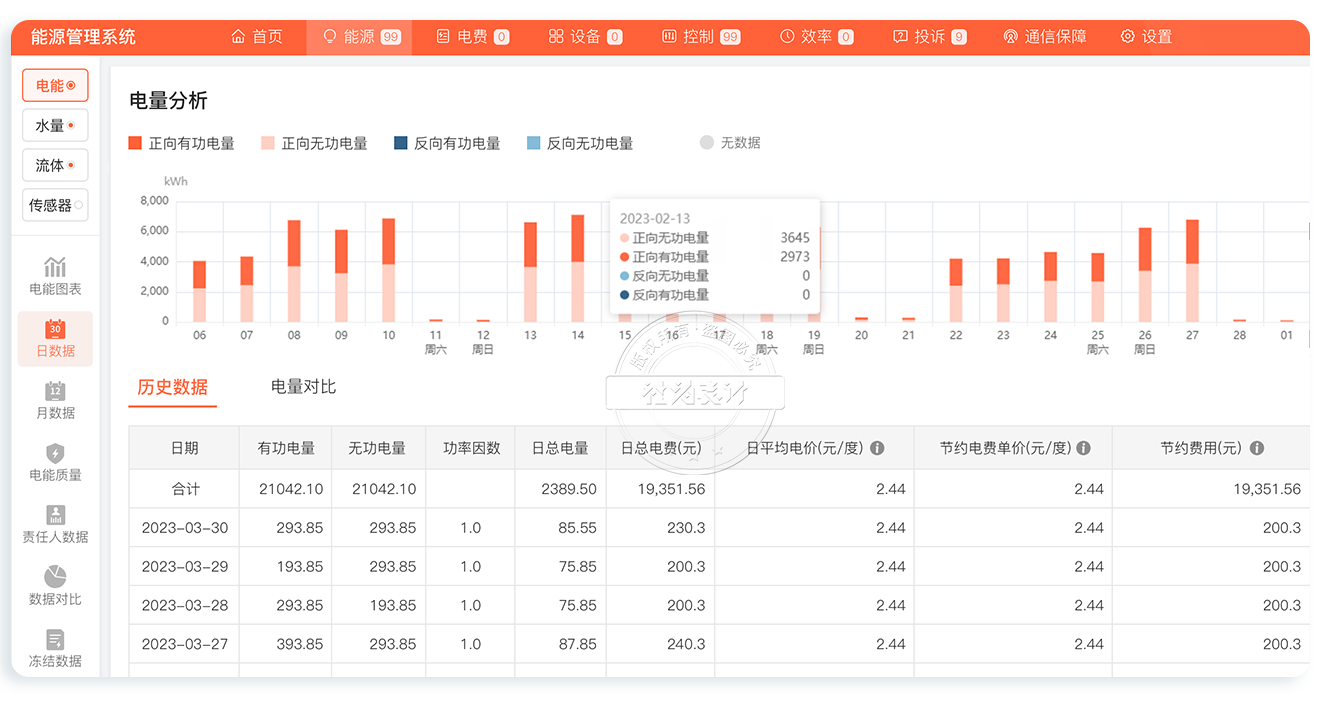Open the 电费 electricity fee menu
This screenshot has height=707, width=1320.
pyautogui.click(x=473, y=37)
